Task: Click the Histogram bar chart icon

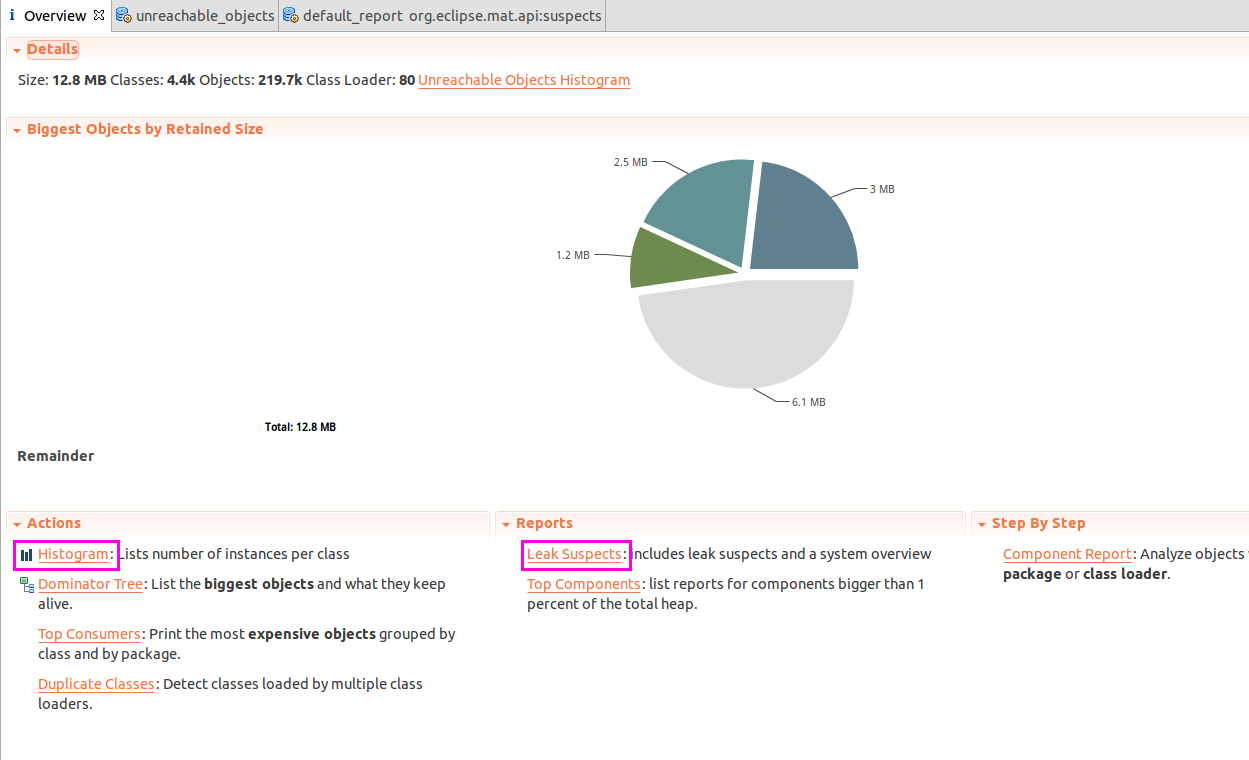Action: point(27,554)
